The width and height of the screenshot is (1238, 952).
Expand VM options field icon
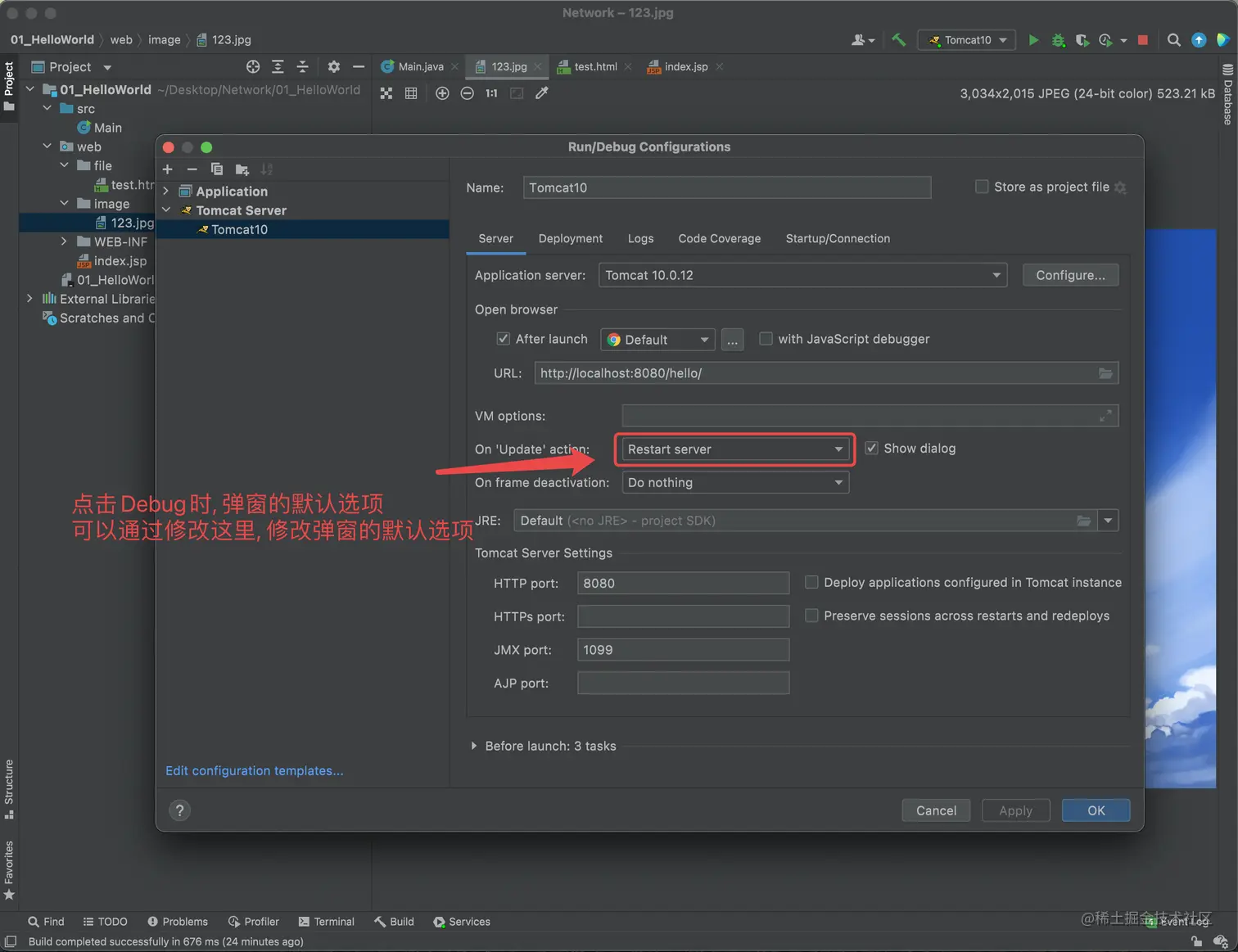pos(1105,416)
